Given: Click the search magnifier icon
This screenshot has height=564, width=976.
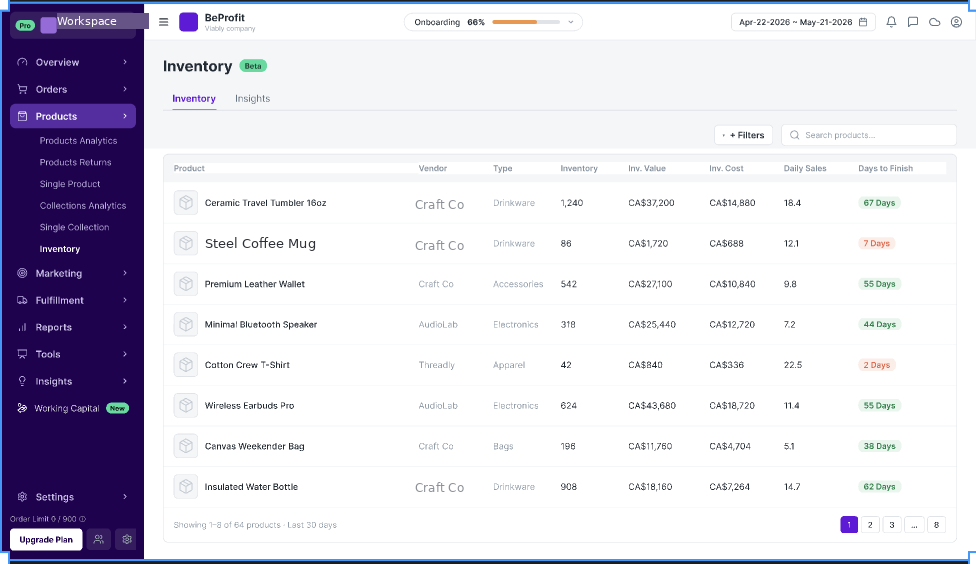Looking at the screenshot, I should point(794,135).
